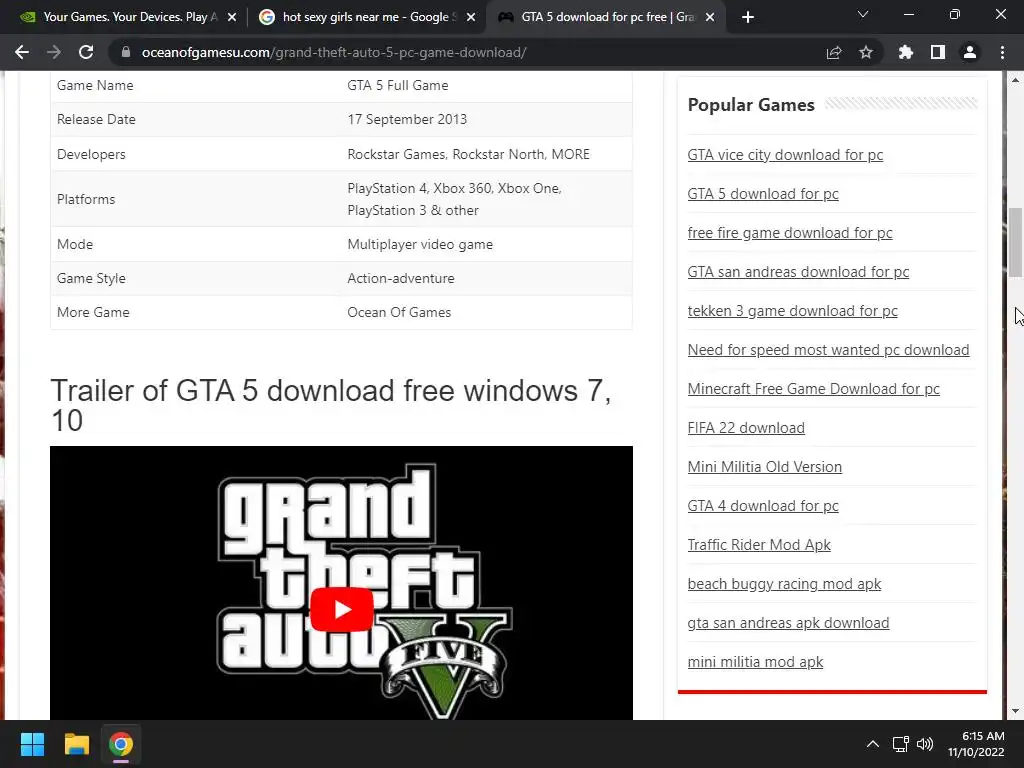The width and height of the screenshot is (1024, 768).
Task: Go back to the previous page
Action: tap(22, 52)
